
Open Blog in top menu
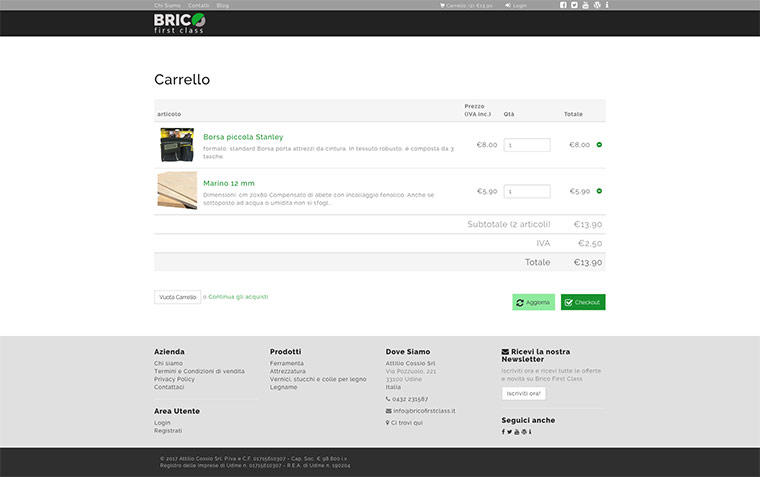tap(222, 5)
